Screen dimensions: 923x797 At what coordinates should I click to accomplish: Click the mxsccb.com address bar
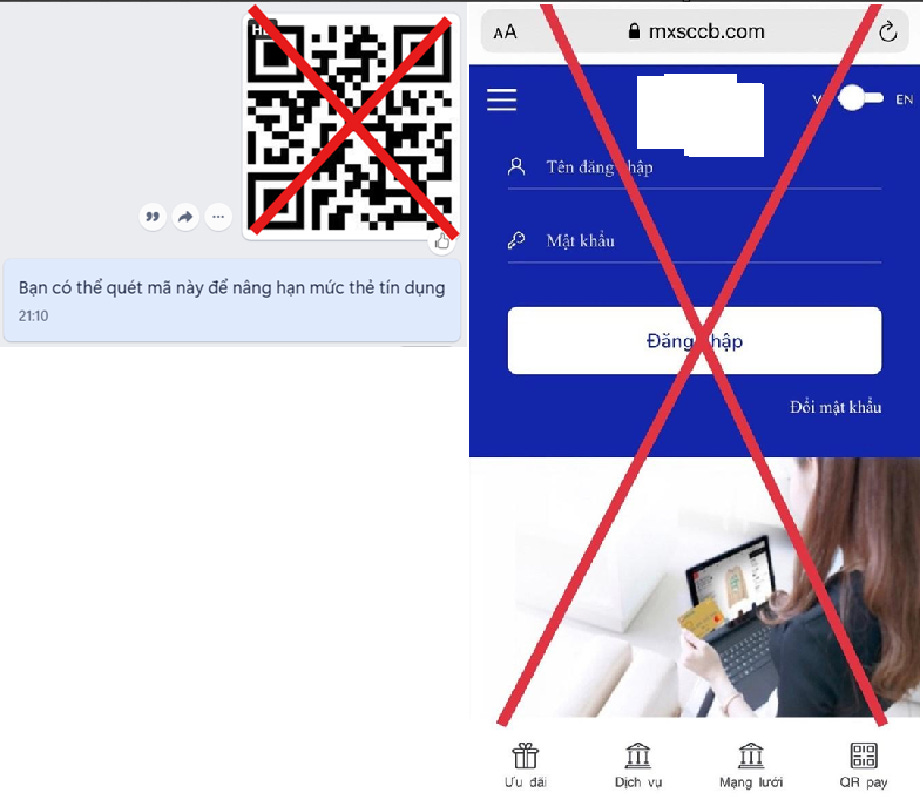[x=695, y=31]
